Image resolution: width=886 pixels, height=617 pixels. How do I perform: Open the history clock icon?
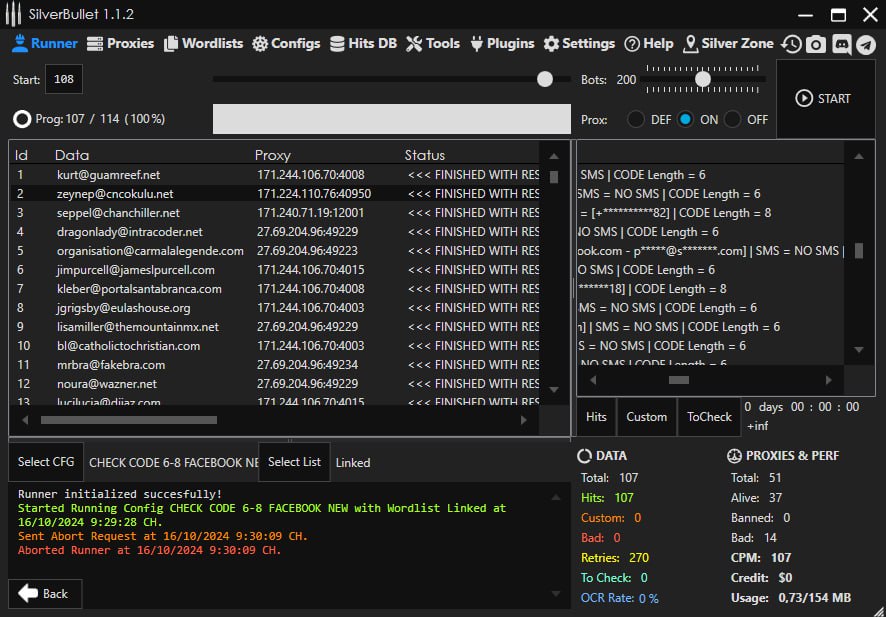(x=791, y=44)
